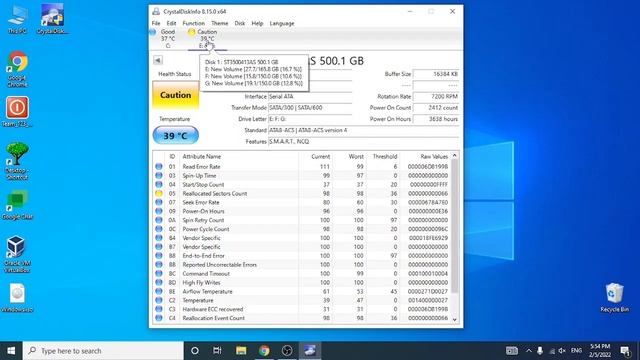Open the Function menu

[193, 23]
